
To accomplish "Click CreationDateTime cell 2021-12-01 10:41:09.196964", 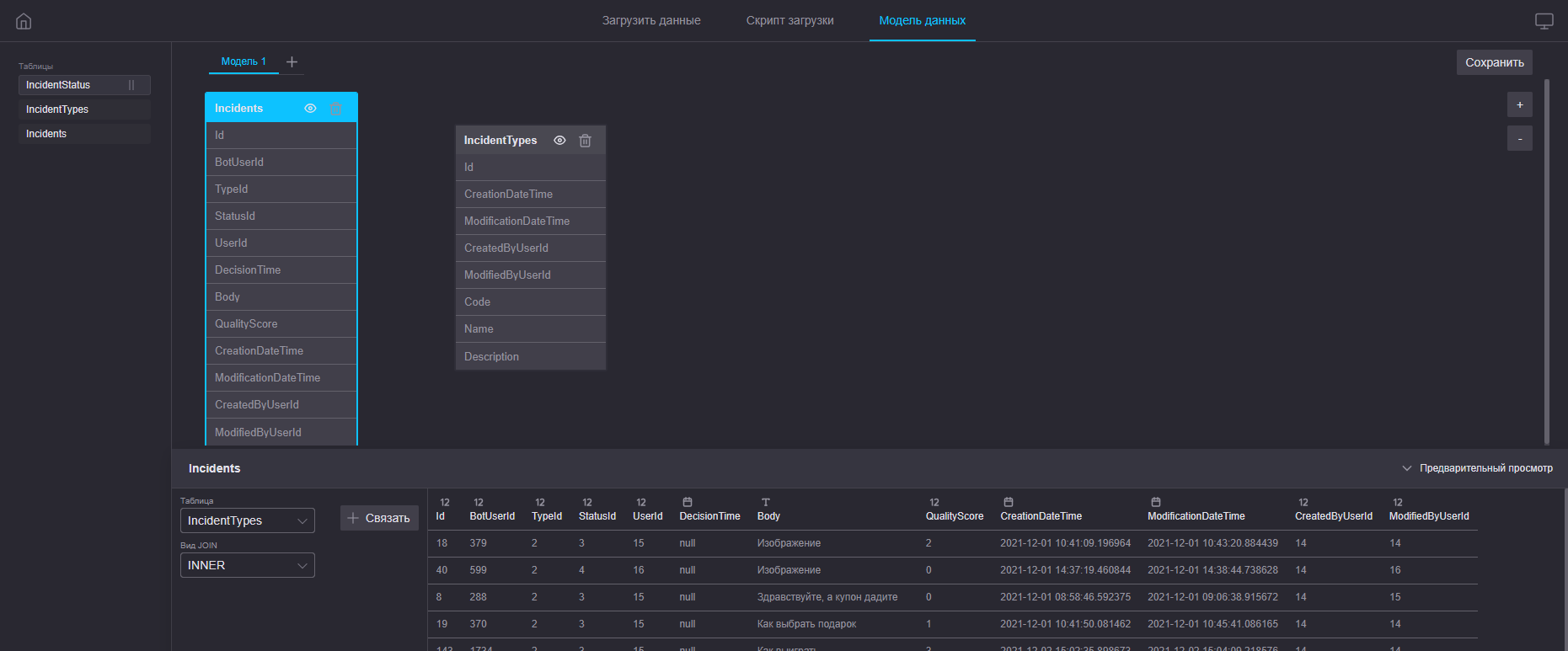I will [x=1065, y=543].
